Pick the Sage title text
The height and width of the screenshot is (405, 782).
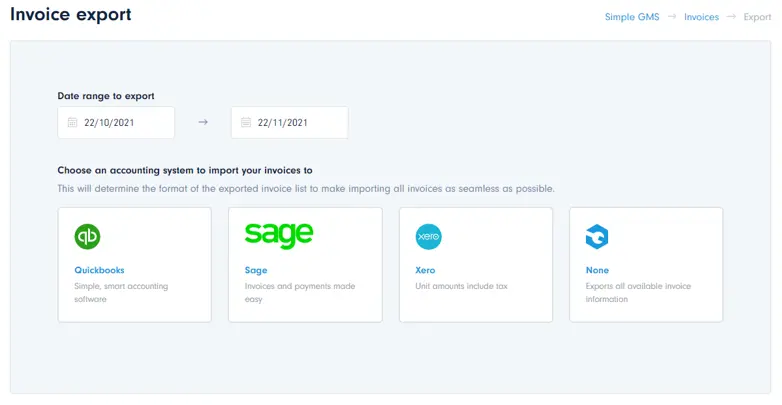tap(256, 270)
